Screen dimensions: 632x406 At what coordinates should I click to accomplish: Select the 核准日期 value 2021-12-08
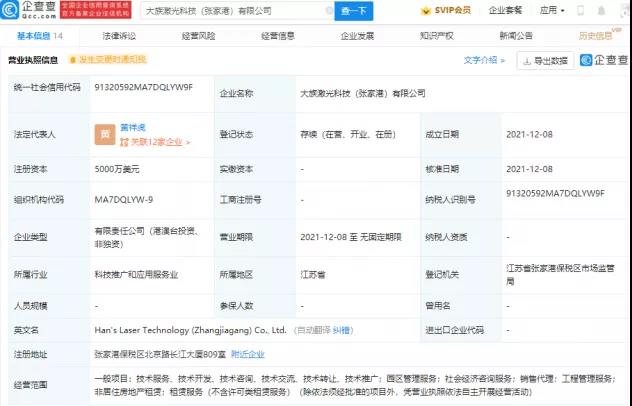pos(529,169)
